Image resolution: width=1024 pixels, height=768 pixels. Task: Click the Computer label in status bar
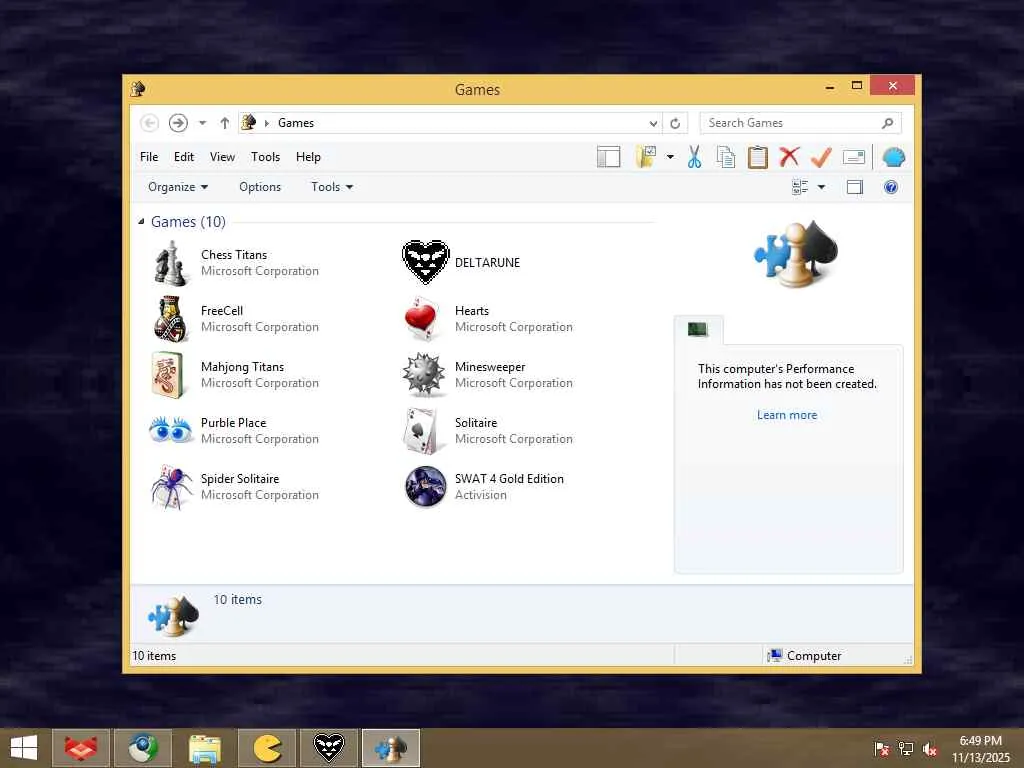coord(814,656)
